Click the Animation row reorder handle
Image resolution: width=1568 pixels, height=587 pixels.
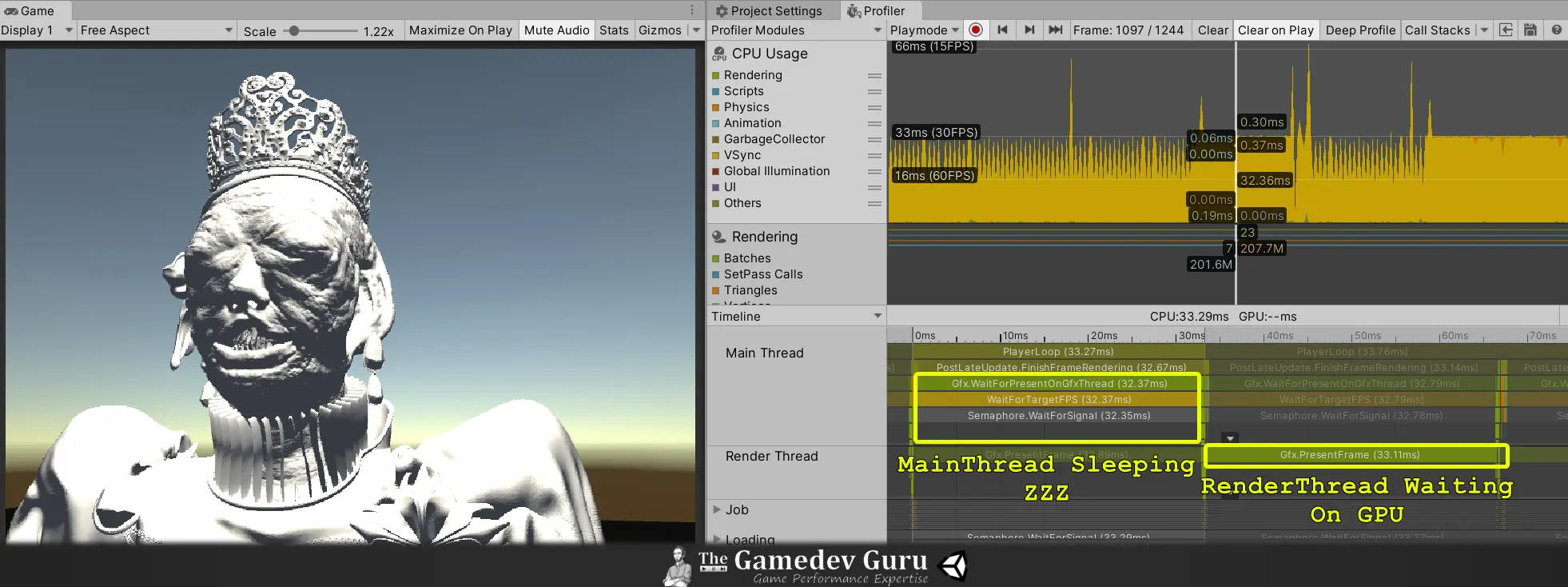pos(874,123)
